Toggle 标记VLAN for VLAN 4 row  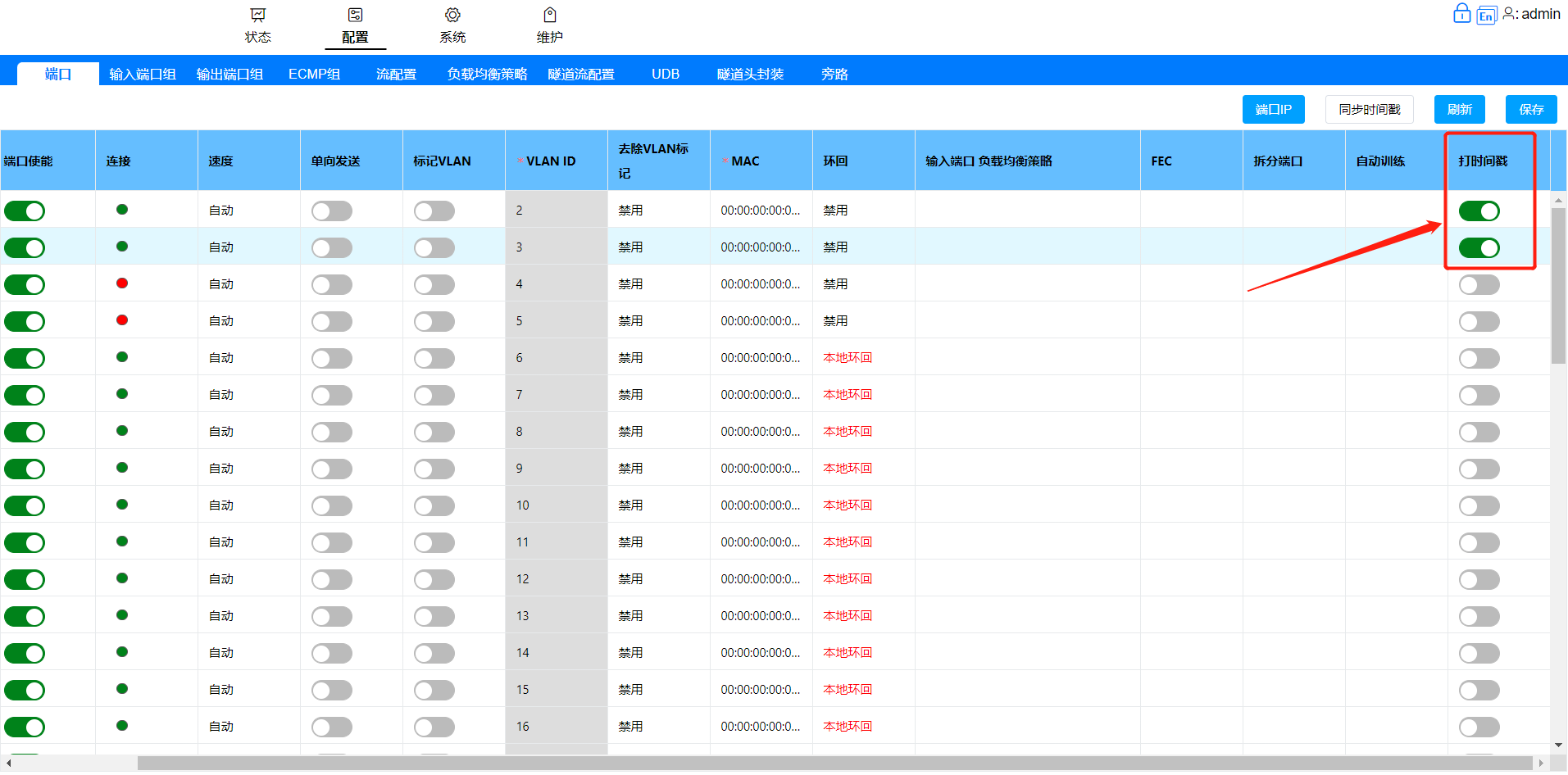(x=434, y=284)
